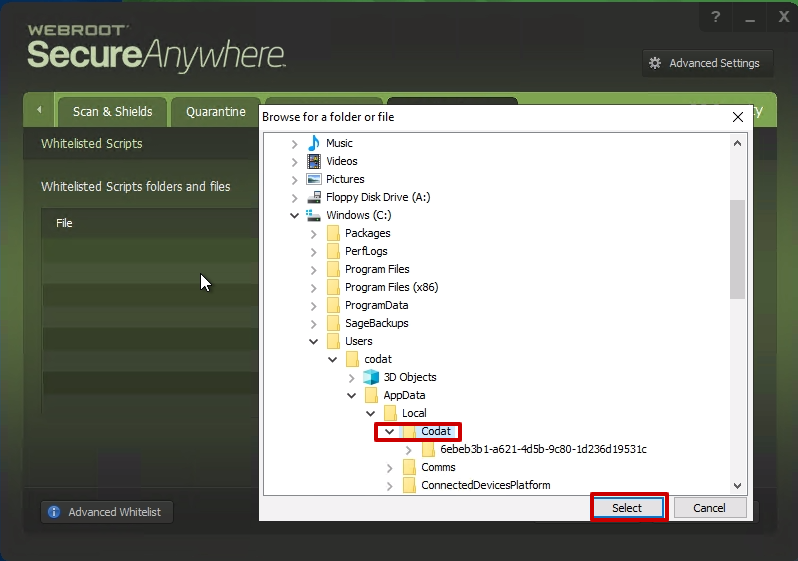798x561 pixels.
Task: Expand the Pictures folder node
Action: tap(294, 180)
